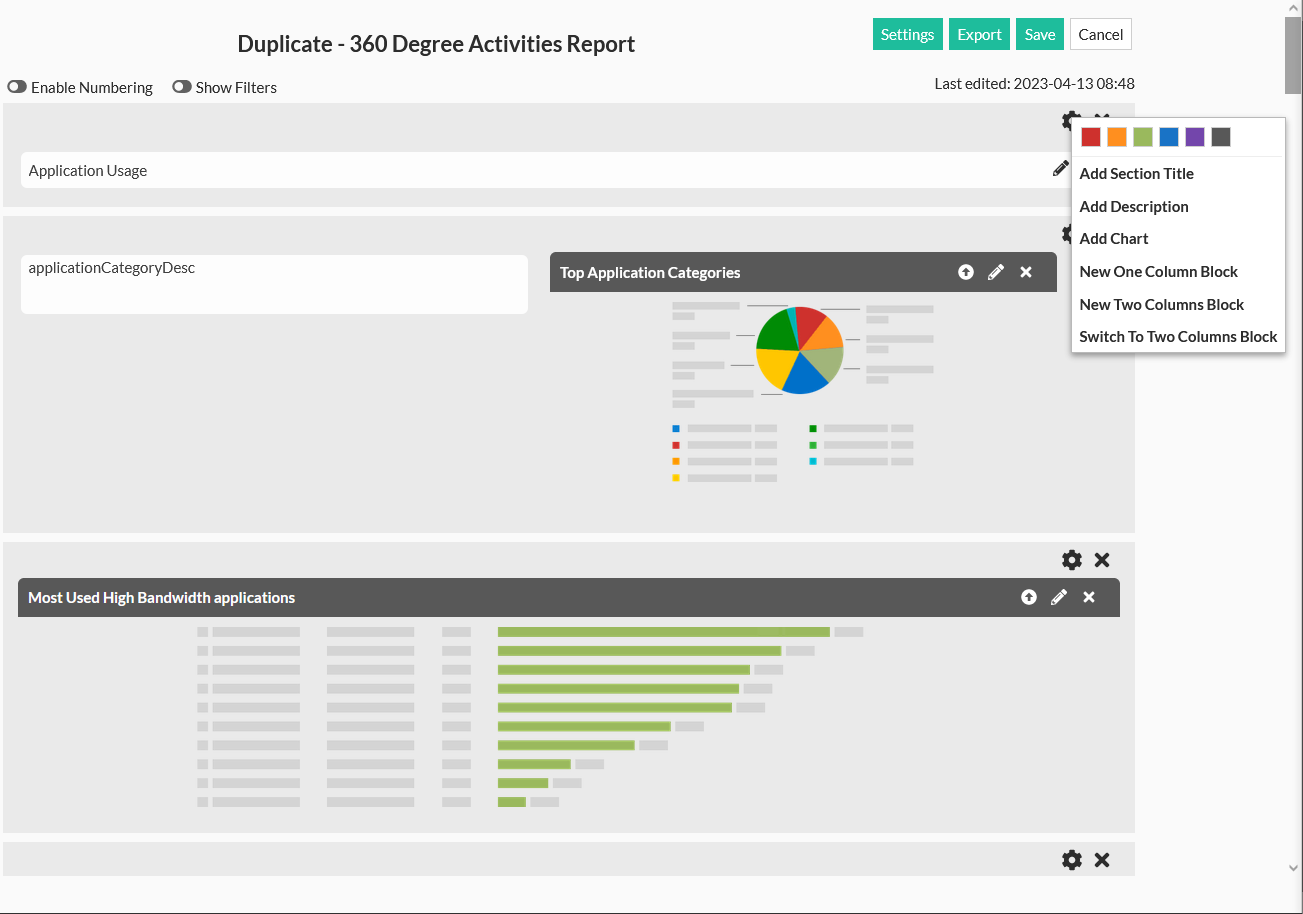This screenshot has width=1303, height=914.
Task: Toggle Show Filters on
Action: (x=182, y=87)
